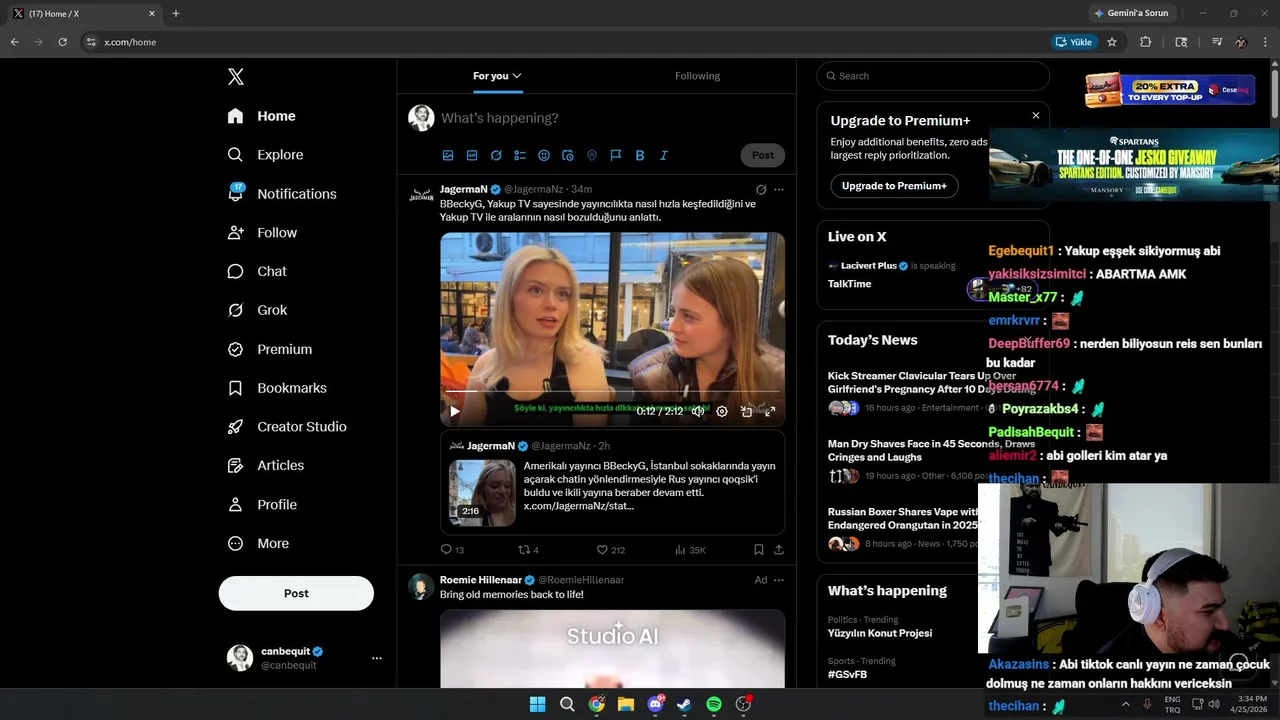Toggle picture-in-picture on video
This screenshot has width=1280, height=720.
[x=746, y=411]
